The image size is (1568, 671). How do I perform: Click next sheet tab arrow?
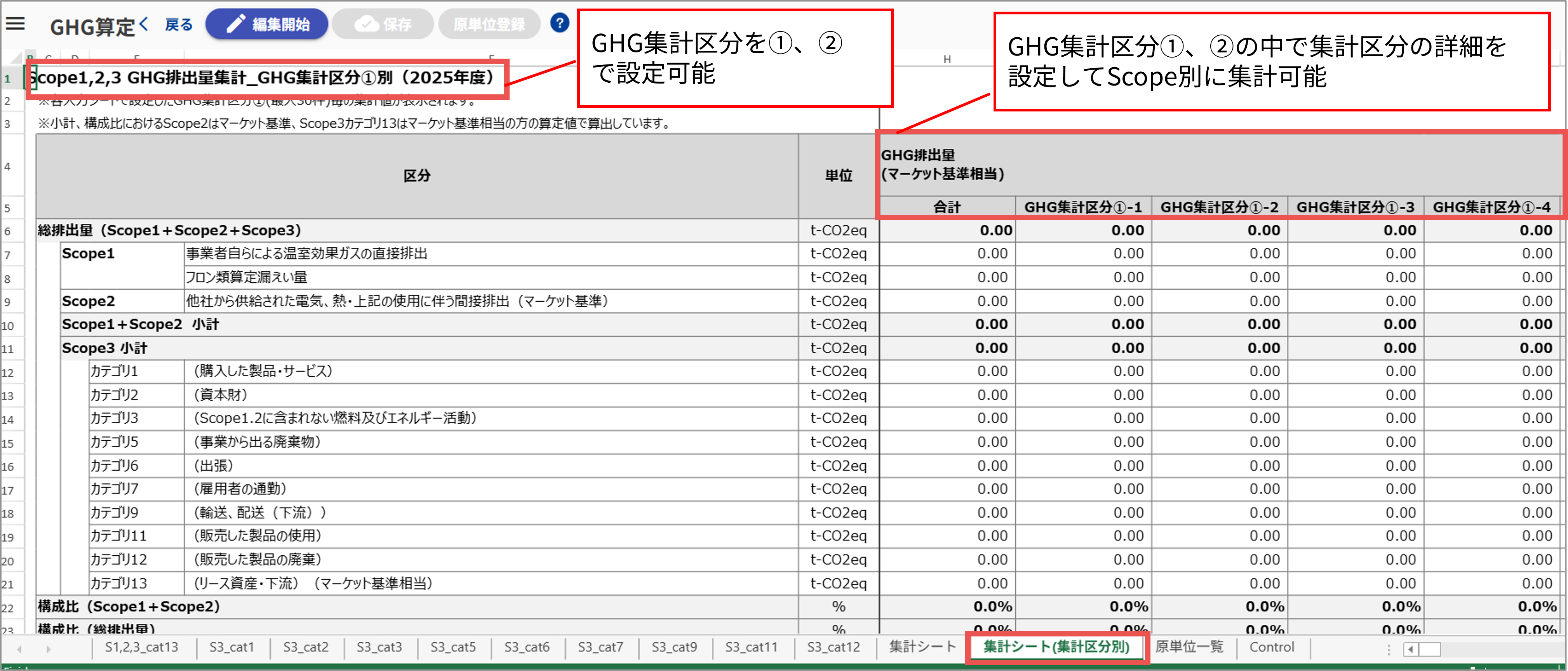point(49,648)
